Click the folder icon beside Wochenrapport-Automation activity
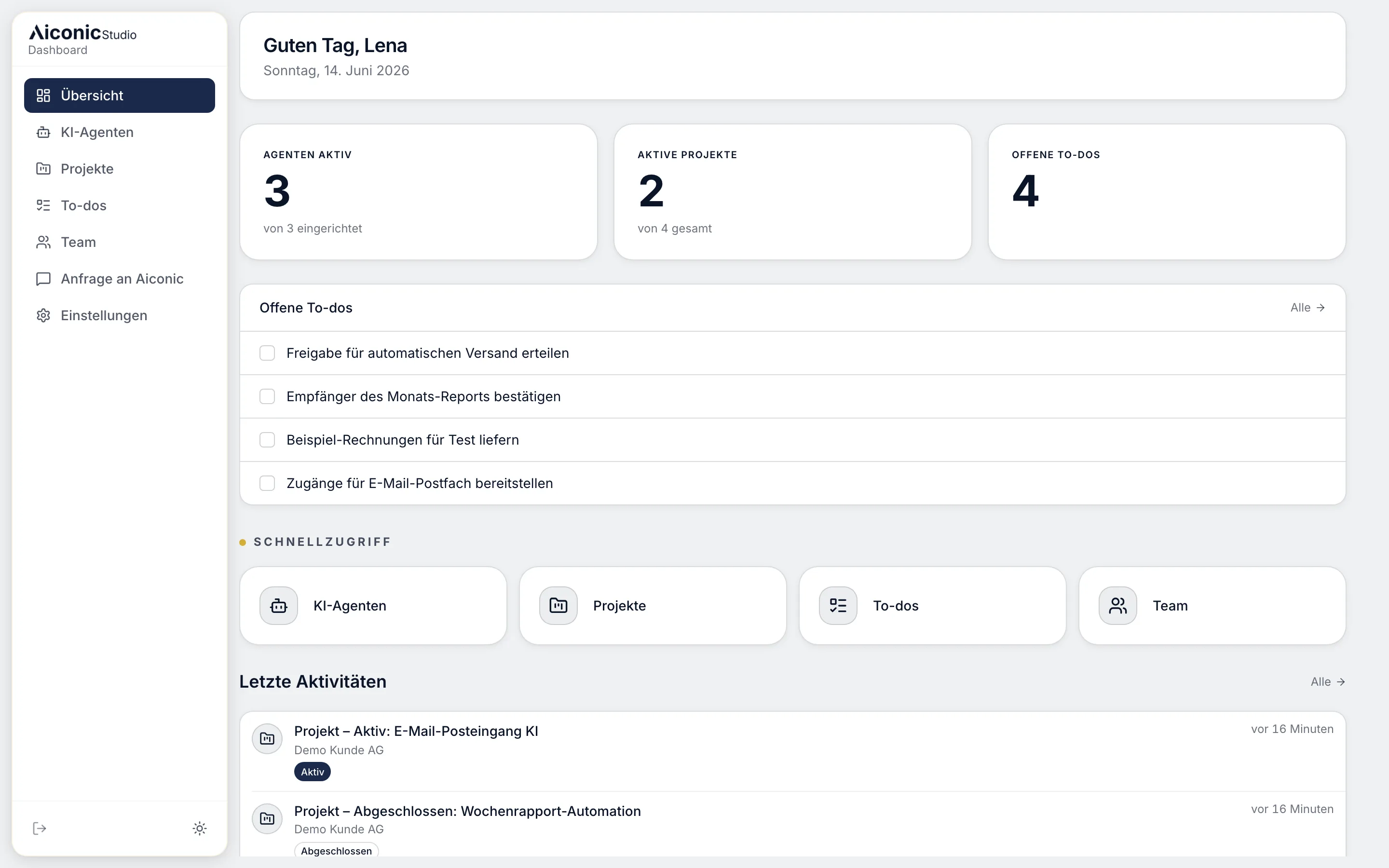Image resolution: width=1389 pixels, height=868 pixels. [267, 819]
